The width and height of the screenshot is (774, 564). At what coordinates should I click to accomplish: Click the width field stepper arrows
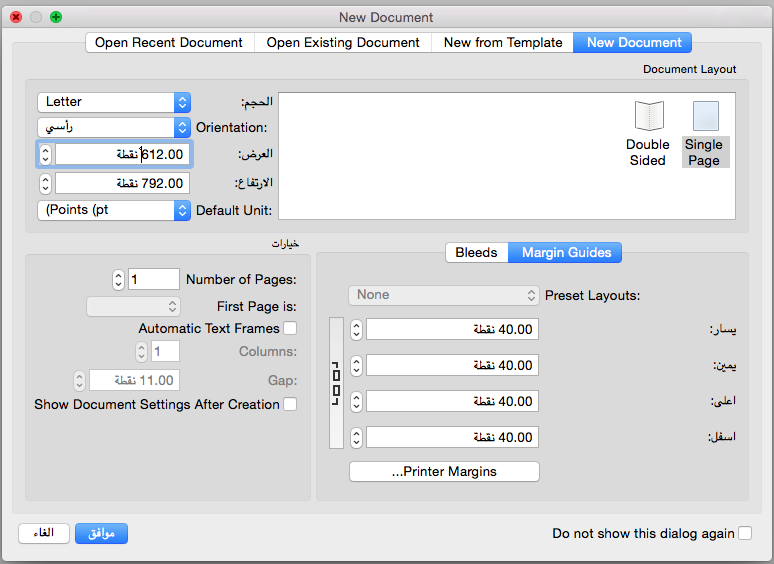click(x=46, y=154)
